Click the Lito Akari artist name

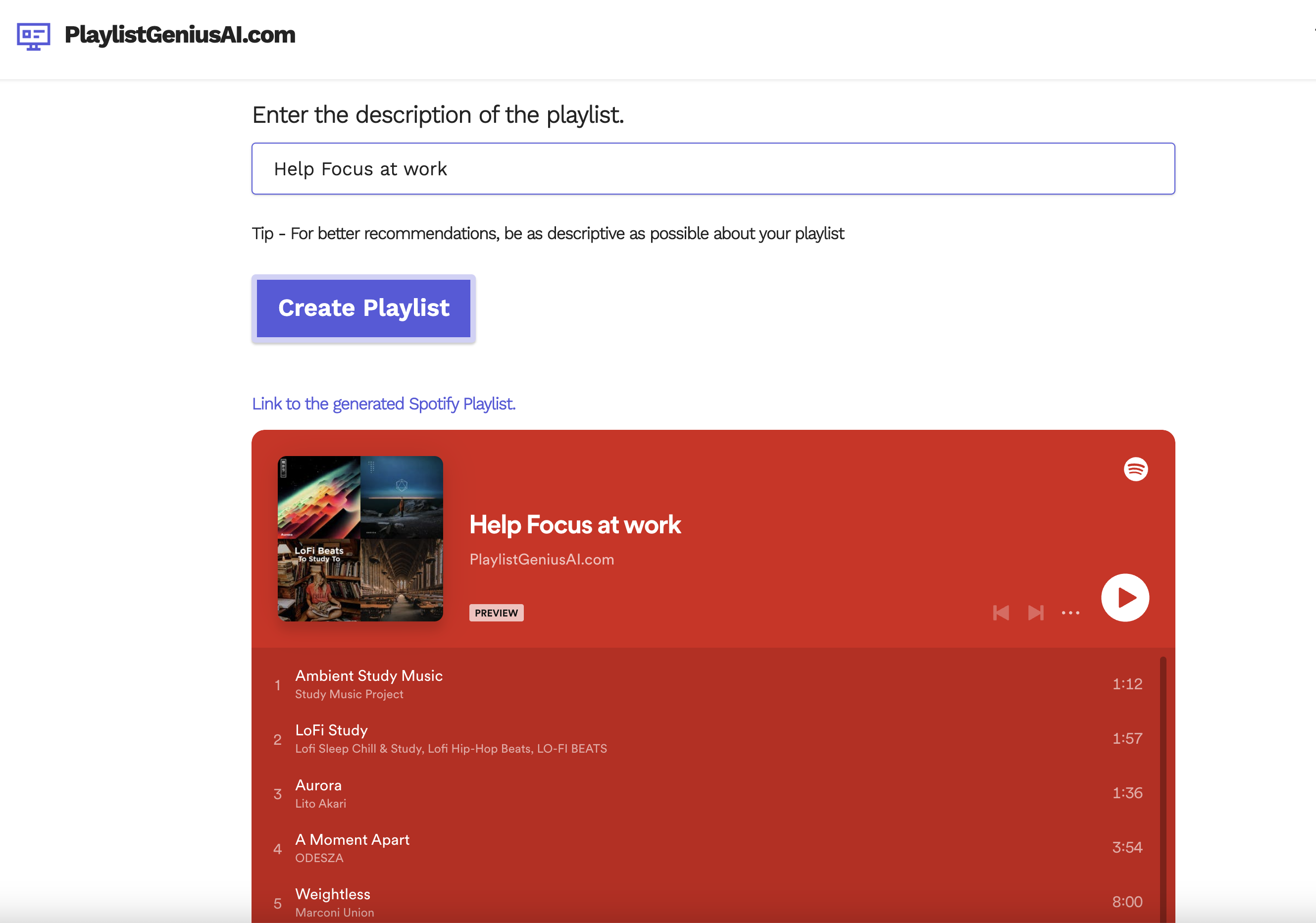pos(320,804)
